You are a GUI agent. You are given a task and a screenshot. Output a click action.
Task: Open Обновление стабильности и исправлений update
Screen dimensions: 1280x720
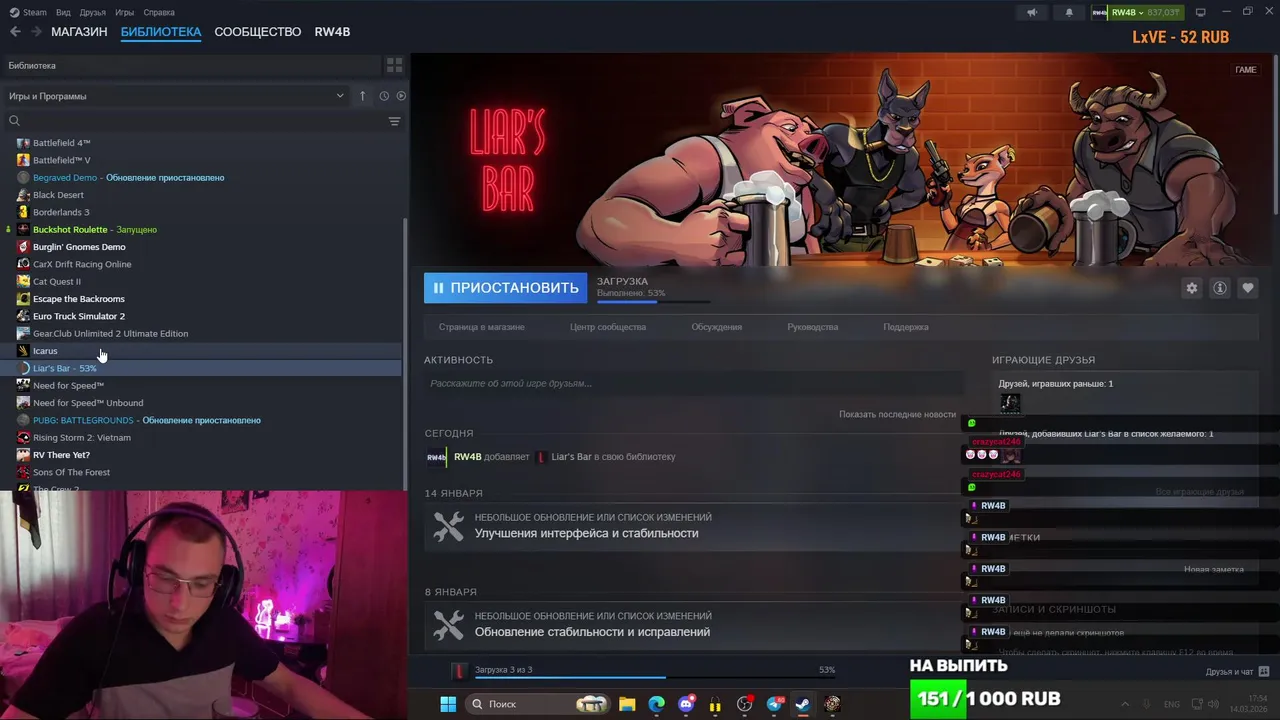[592, 632]
